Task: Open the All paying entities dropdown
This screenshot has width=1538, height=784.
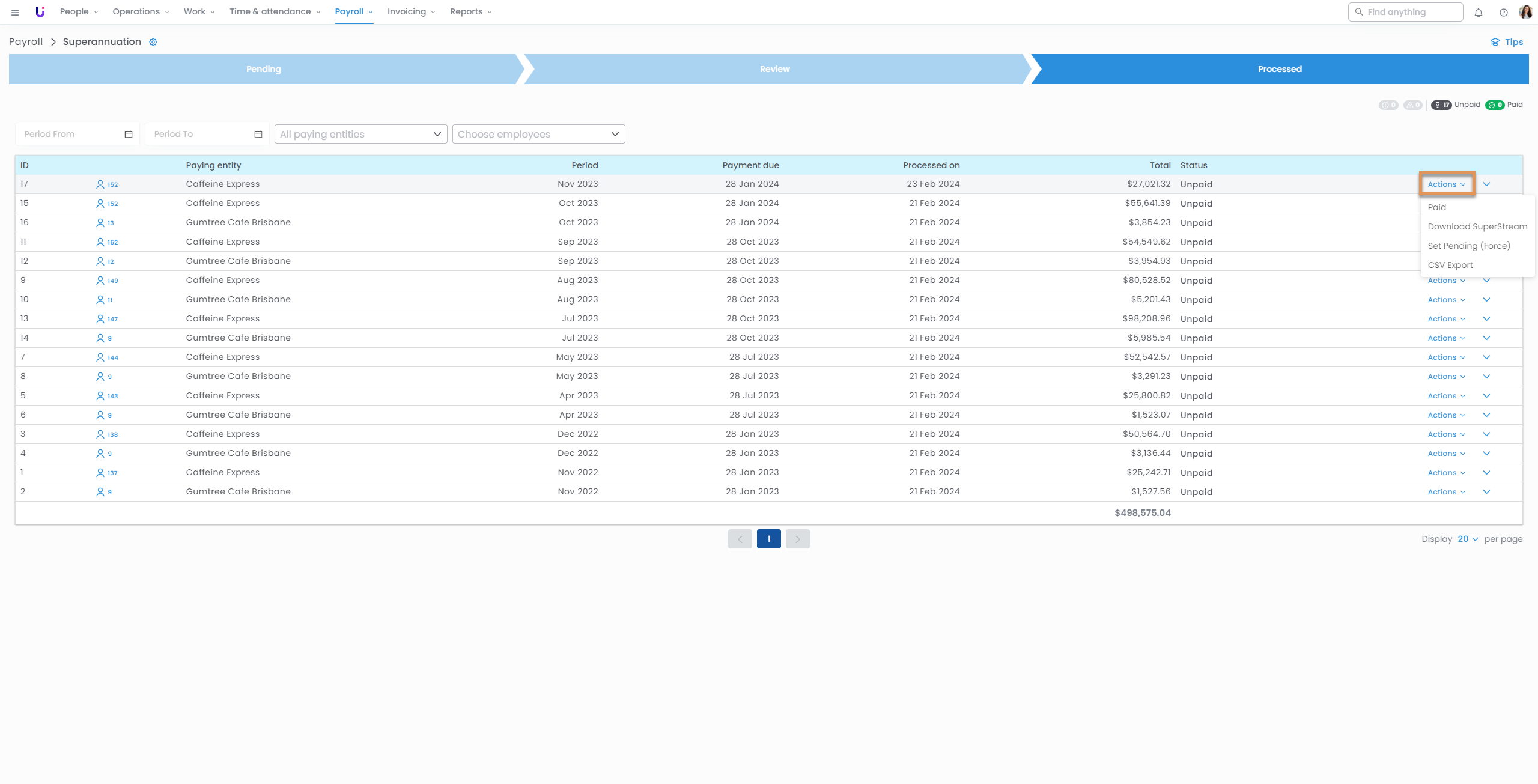Action: pyautogui.click(x=360, y=134)
